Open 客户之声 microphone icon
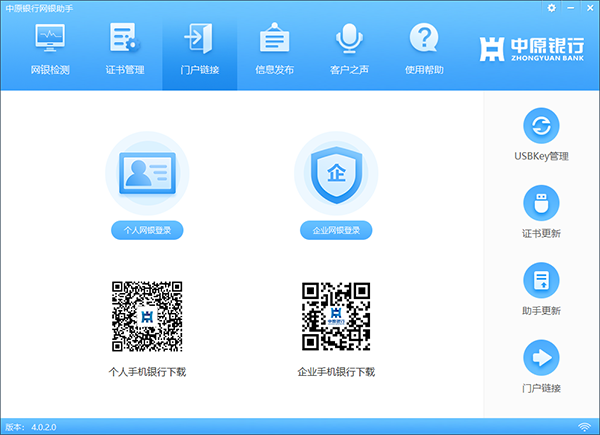Screen dimensions: 600x435 tap(349, 38)
